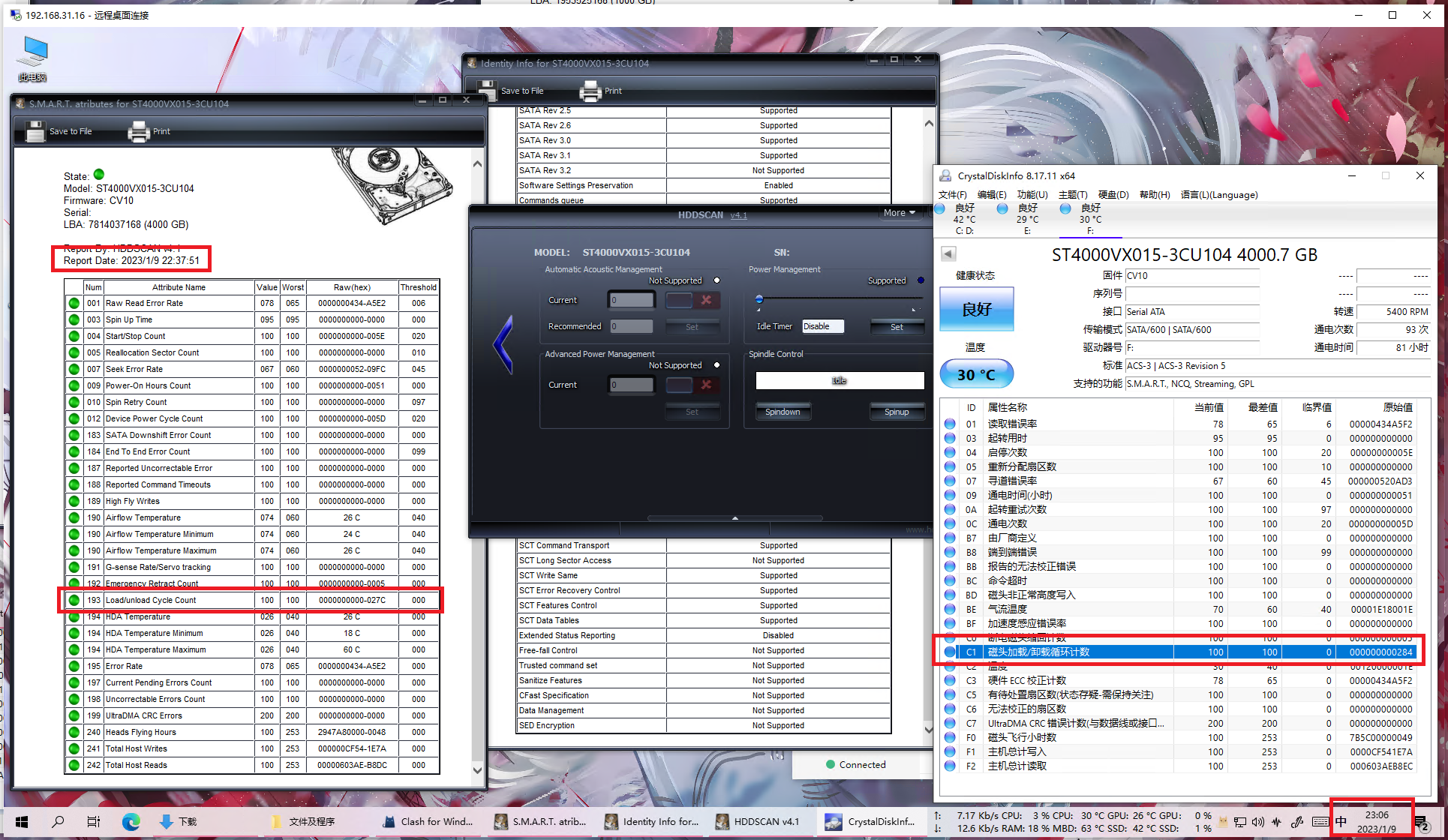Click the blue back arrow in HDDSCAN
Viewport: 1448px width, 840px height.
point(503,345)
